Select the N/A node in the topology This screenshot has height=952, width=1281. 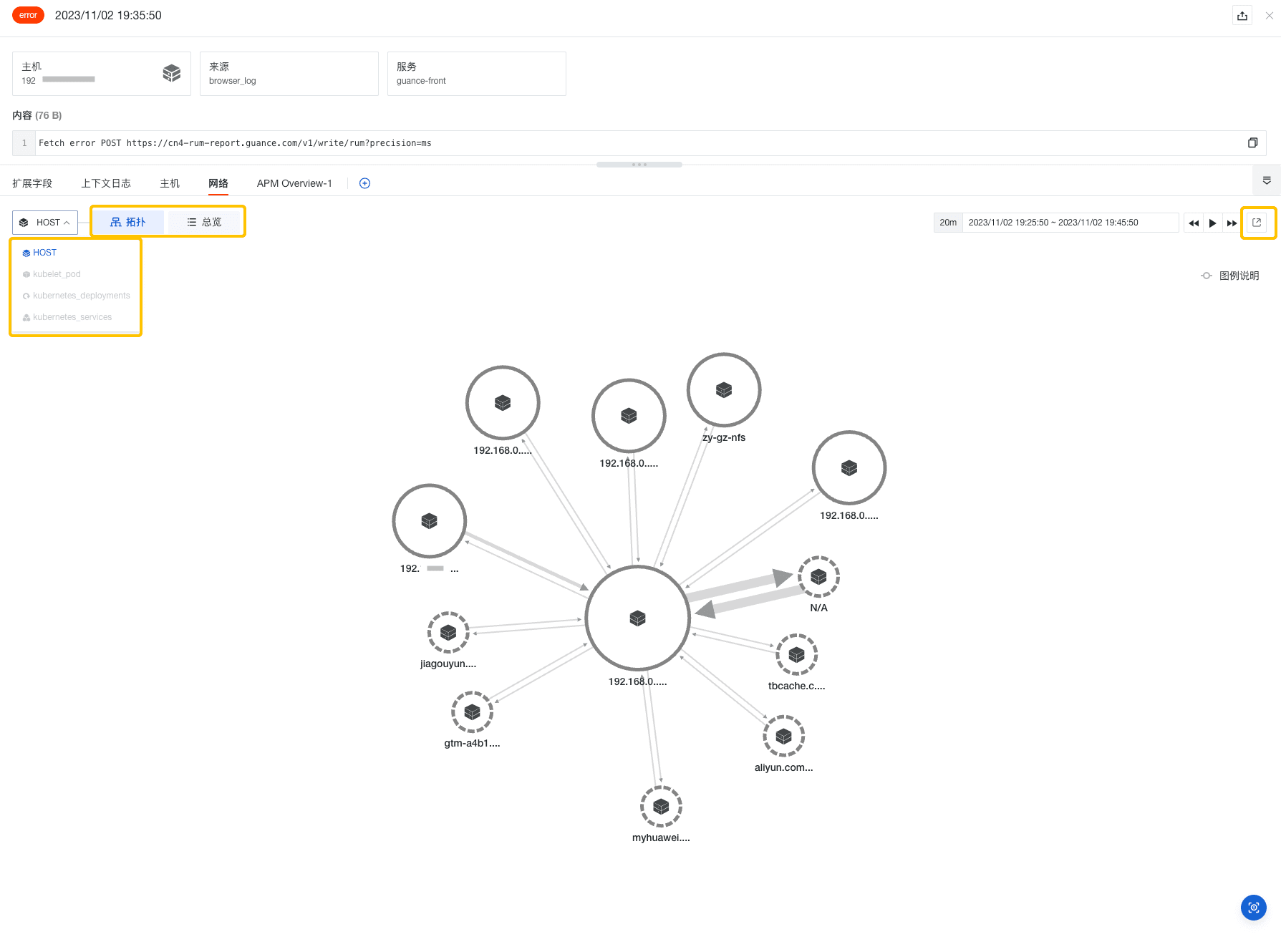click(818, 577)
